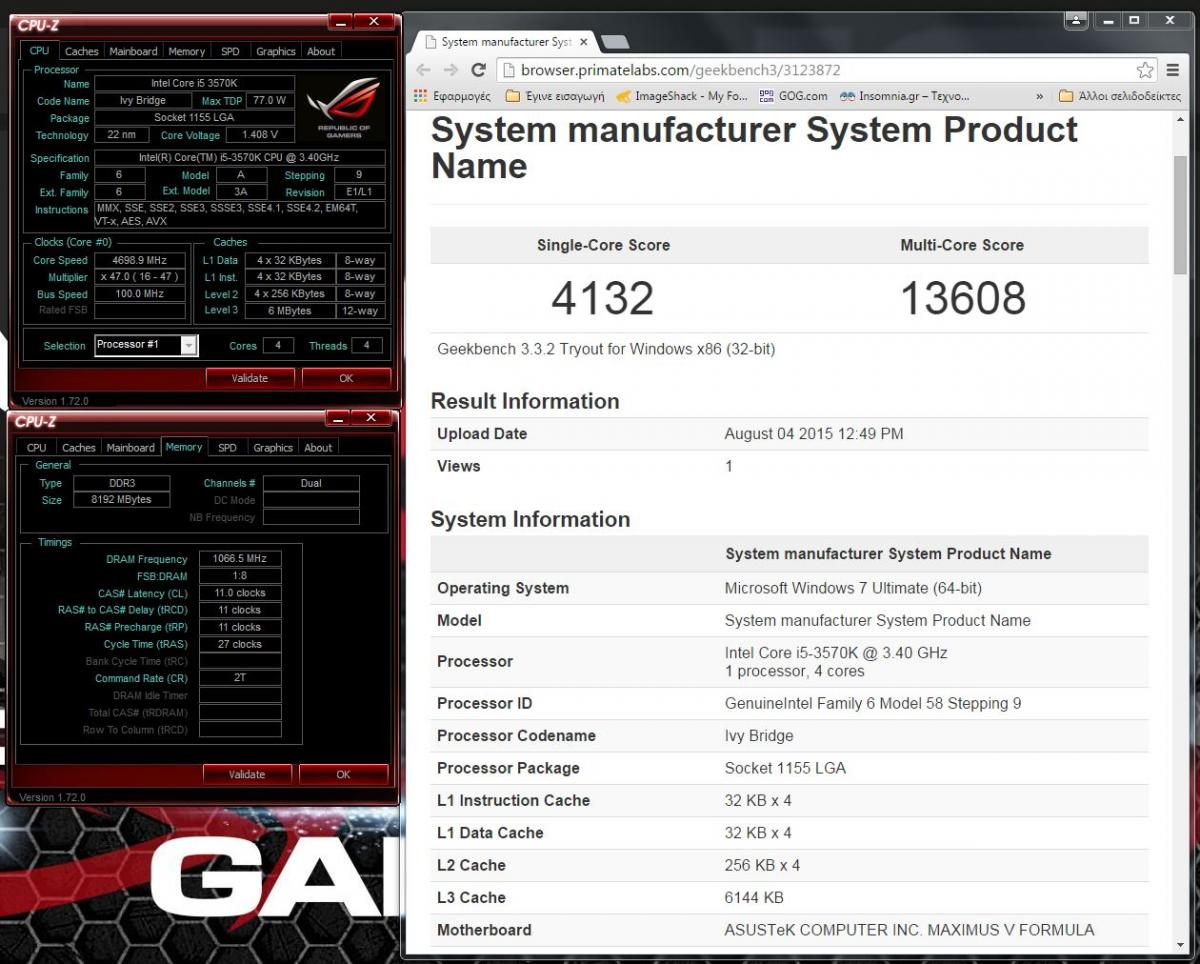The height and width of the screenshot is (964, 1200).
Task: Reload the Geekbench results page
Action: [x=478, y=70]
